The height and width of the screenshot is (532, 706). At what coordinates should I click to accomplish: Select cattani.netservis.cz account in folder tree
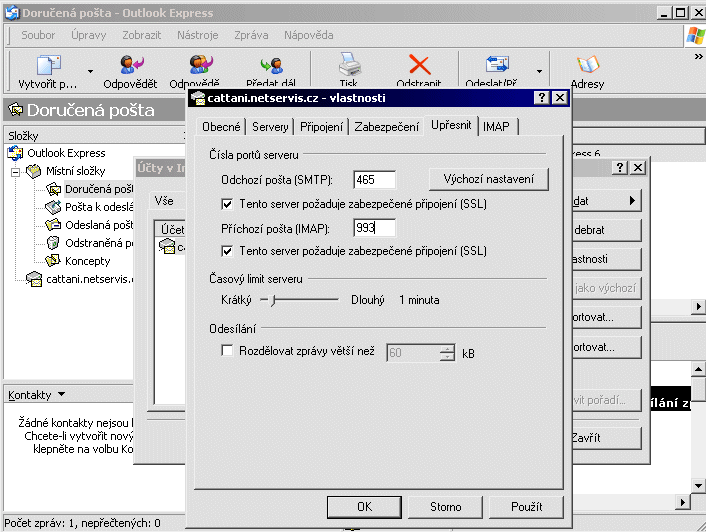click(x=90, y=279)
